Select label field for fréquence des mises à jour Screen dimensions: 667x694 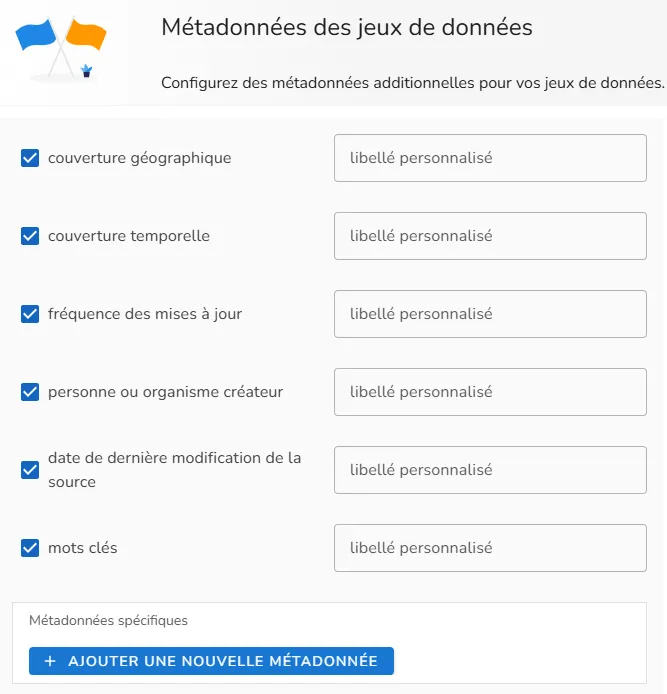[490, 314]
